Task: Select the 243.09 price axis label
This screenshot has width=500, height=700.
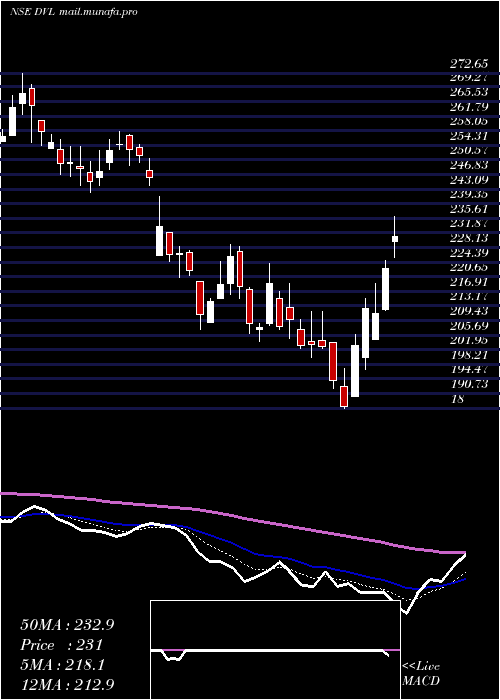Action: (x=469, y=180)
